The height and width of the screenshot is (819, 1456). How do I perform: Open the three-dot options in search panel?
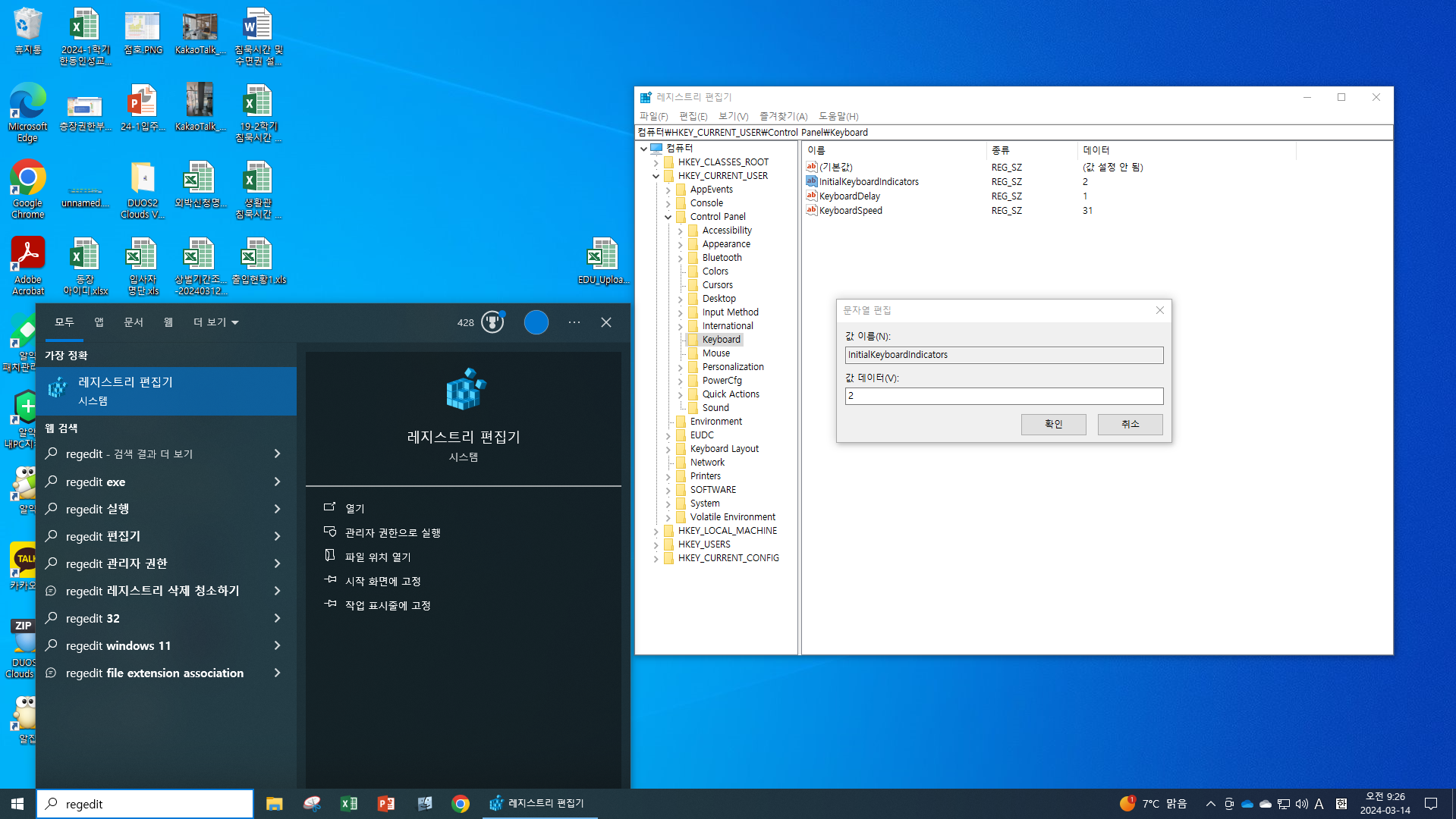(x=574, y=322)
